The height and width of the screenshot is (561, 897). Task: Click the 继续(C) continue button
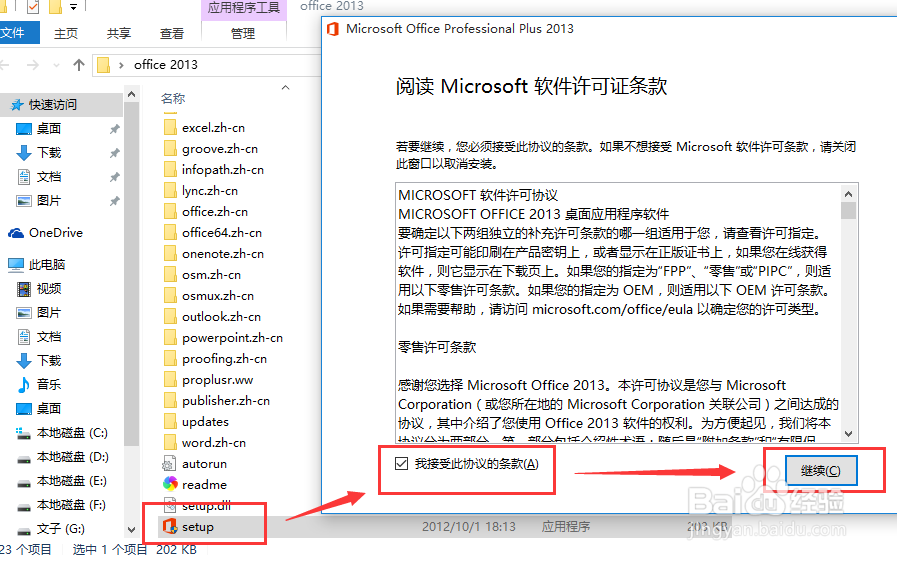820,471
